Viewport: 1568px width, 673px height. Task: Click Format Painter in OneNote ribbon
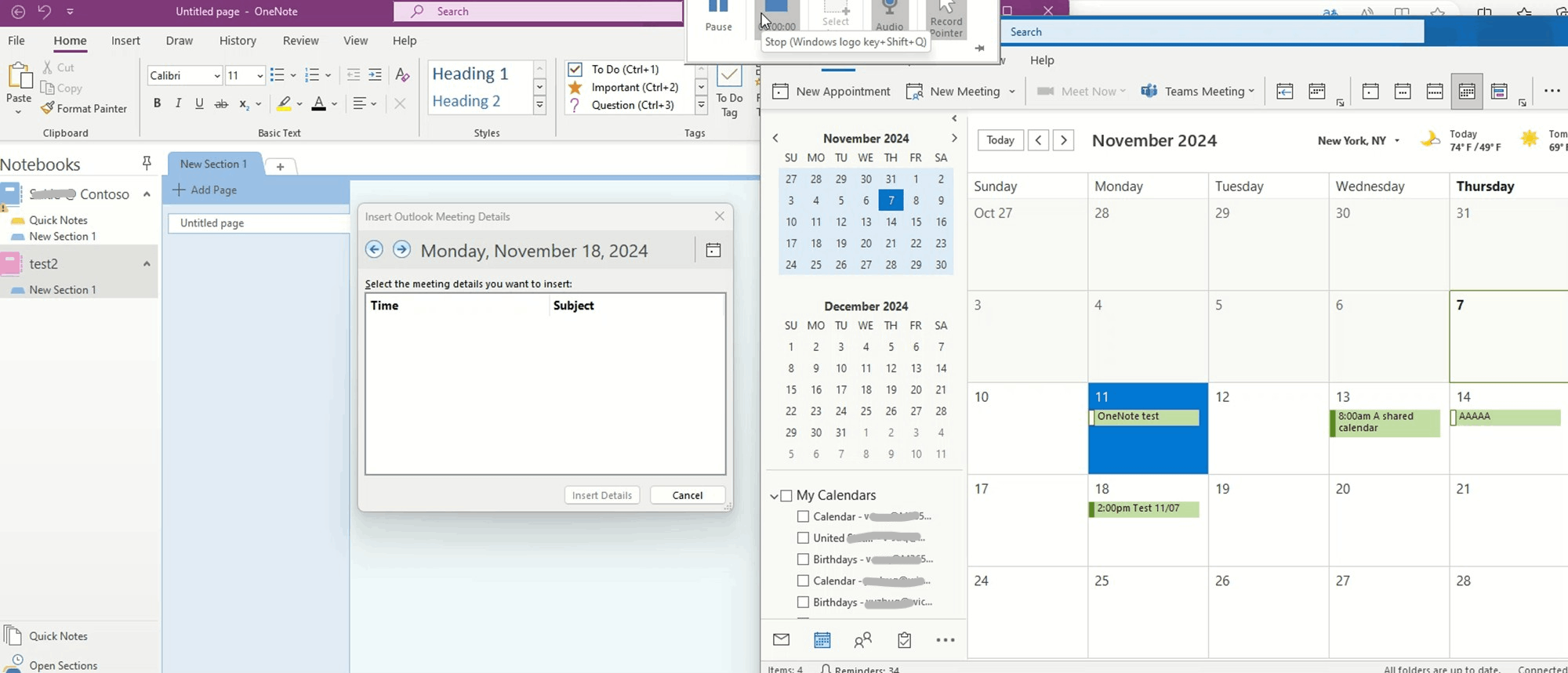84,109
